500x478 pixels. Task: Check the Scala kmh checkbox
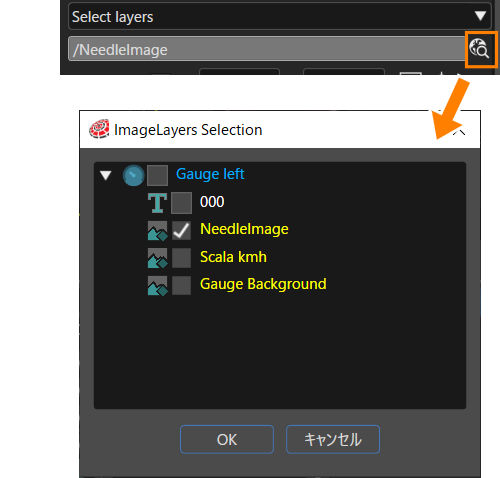[x=181, y=258]
